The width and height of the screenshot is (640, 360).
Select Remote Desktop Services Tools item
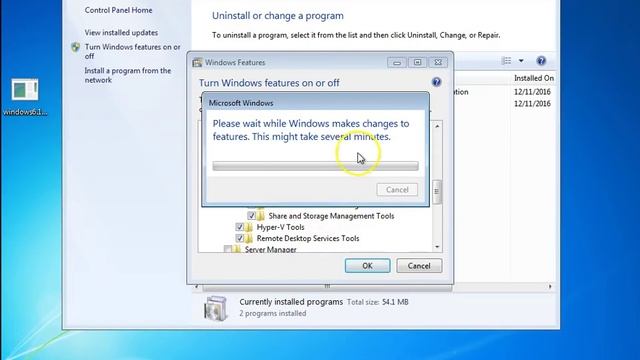pyautogui.click(x=308, y=238)
